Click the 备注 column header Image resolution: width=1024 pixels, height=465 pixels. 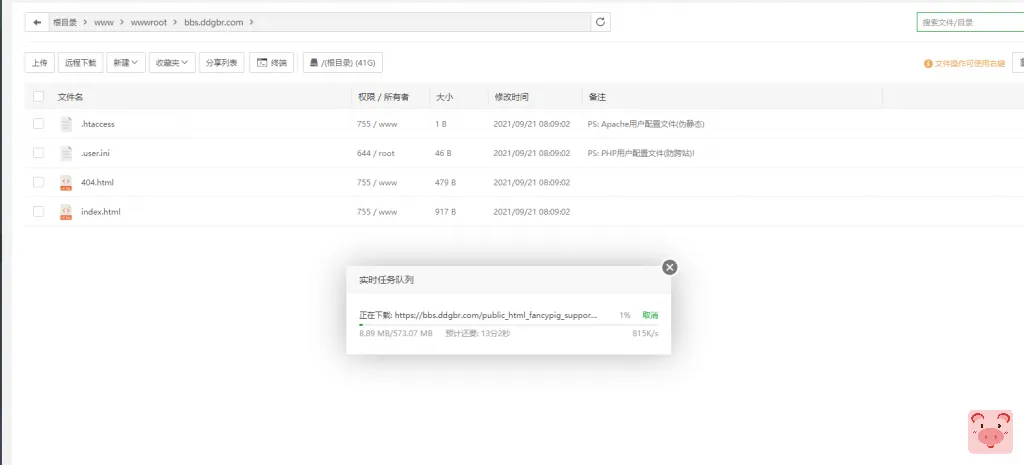pyautogui.click(x=597, y=97)
